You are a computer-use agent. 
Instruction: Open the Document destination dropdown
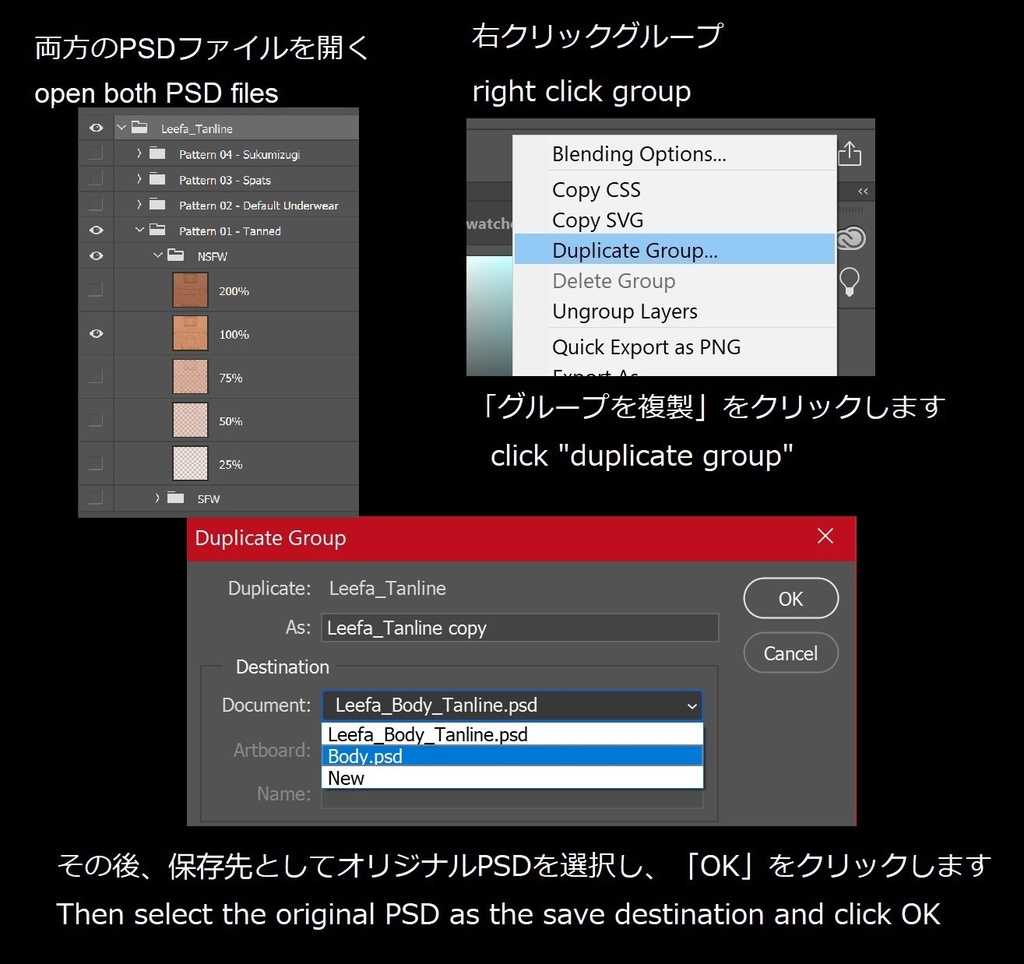coord(512,705)
